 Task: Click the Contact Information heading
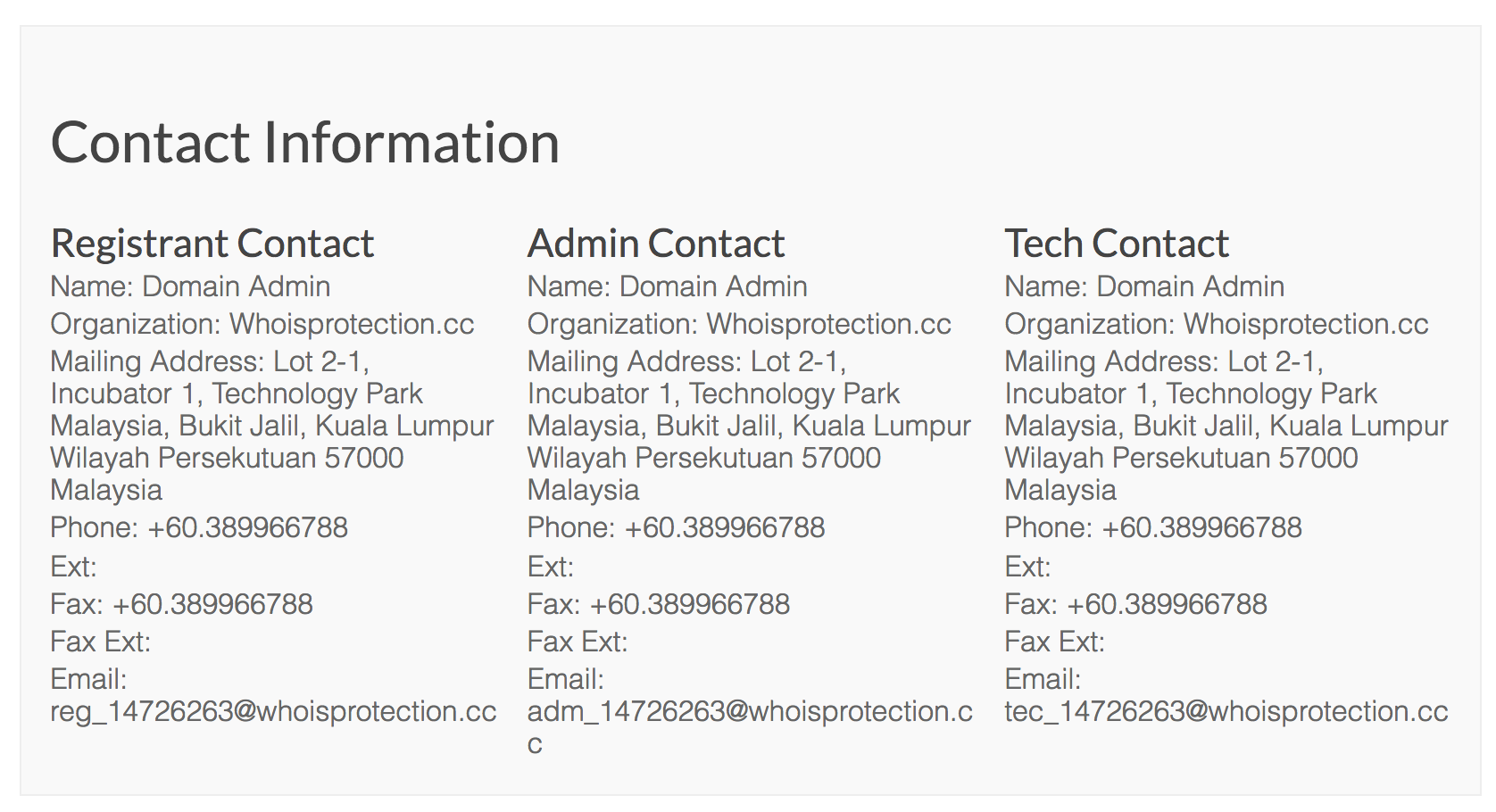pyautogui.click(x=305, y=143)
